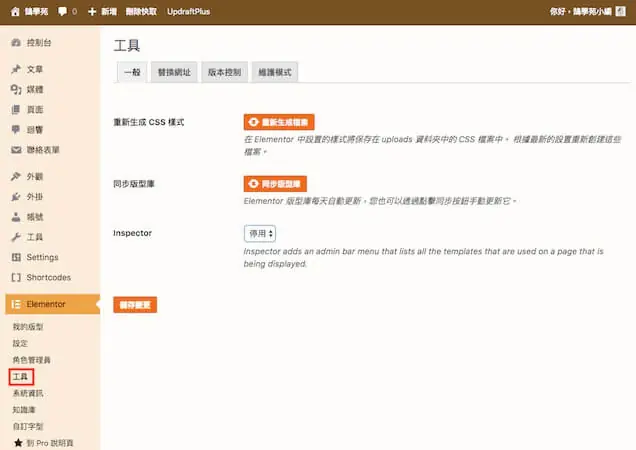This screenshot has width=636, height=450.
Task: Open the Elementor 設定 settings submenu link
Action: (20, 343)
